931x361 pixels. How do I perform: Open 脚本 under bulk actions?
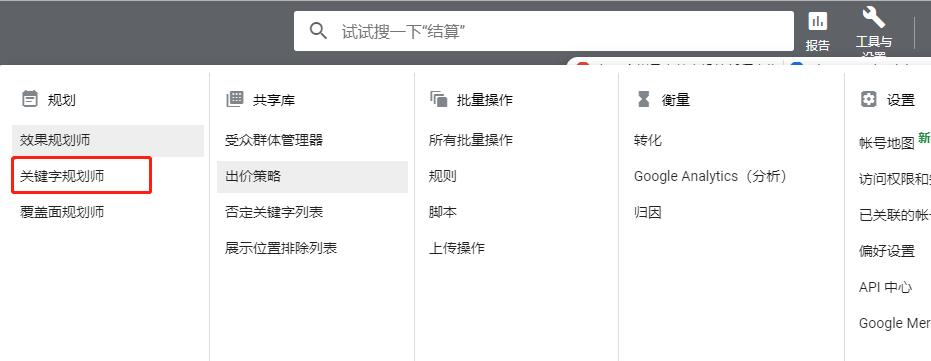pyautogui.click(x=442, y=212)
